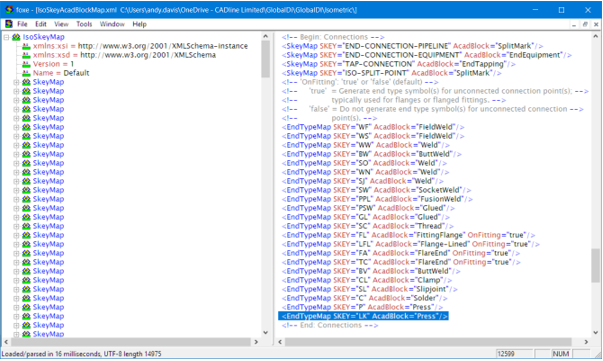The width and height of the screenshot is (603, 361).
Task: Click the EndTypeMap SKEY="SC" Thread line
Action: coord(368,226)
